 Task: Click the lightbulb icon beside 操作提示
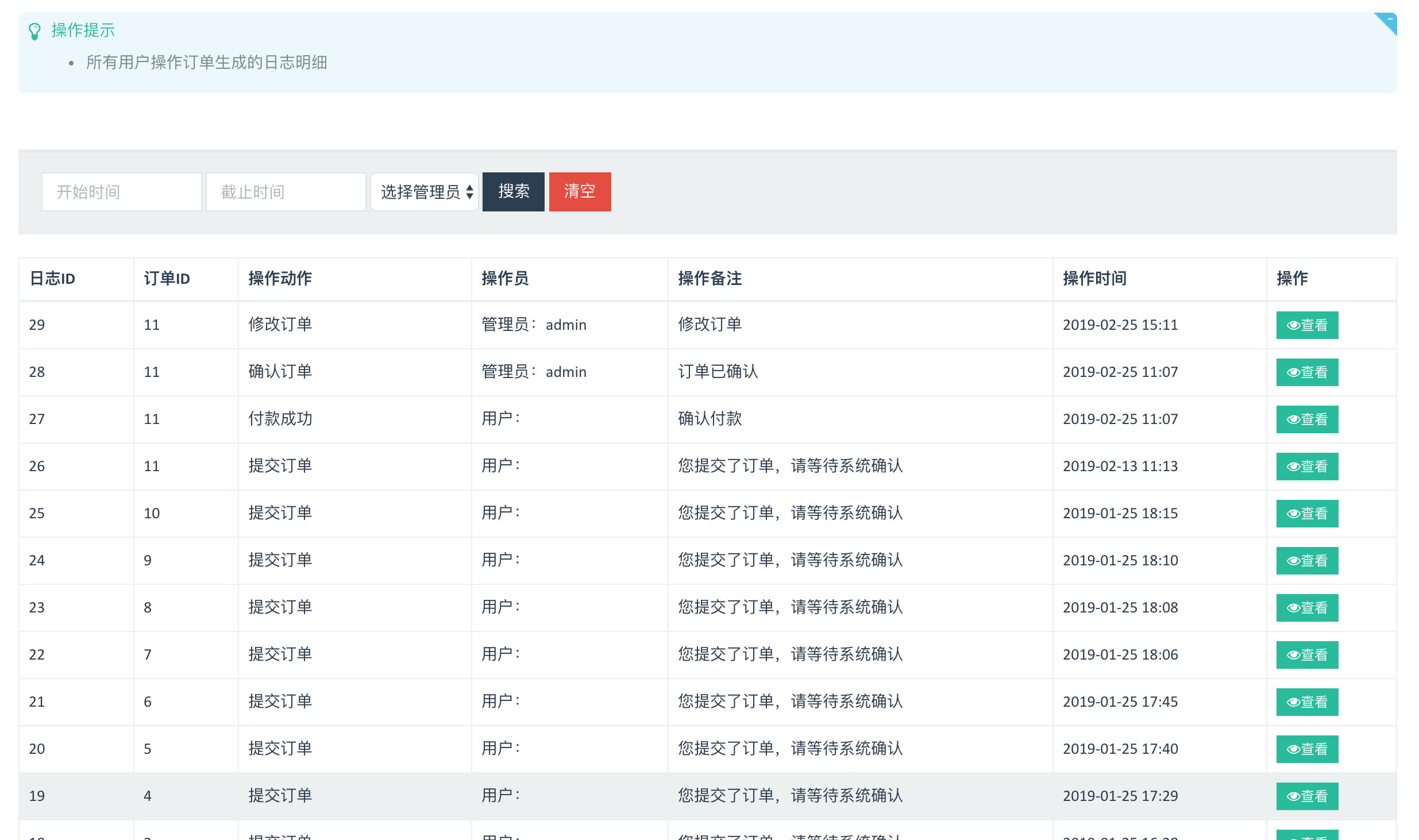[34, 31]
